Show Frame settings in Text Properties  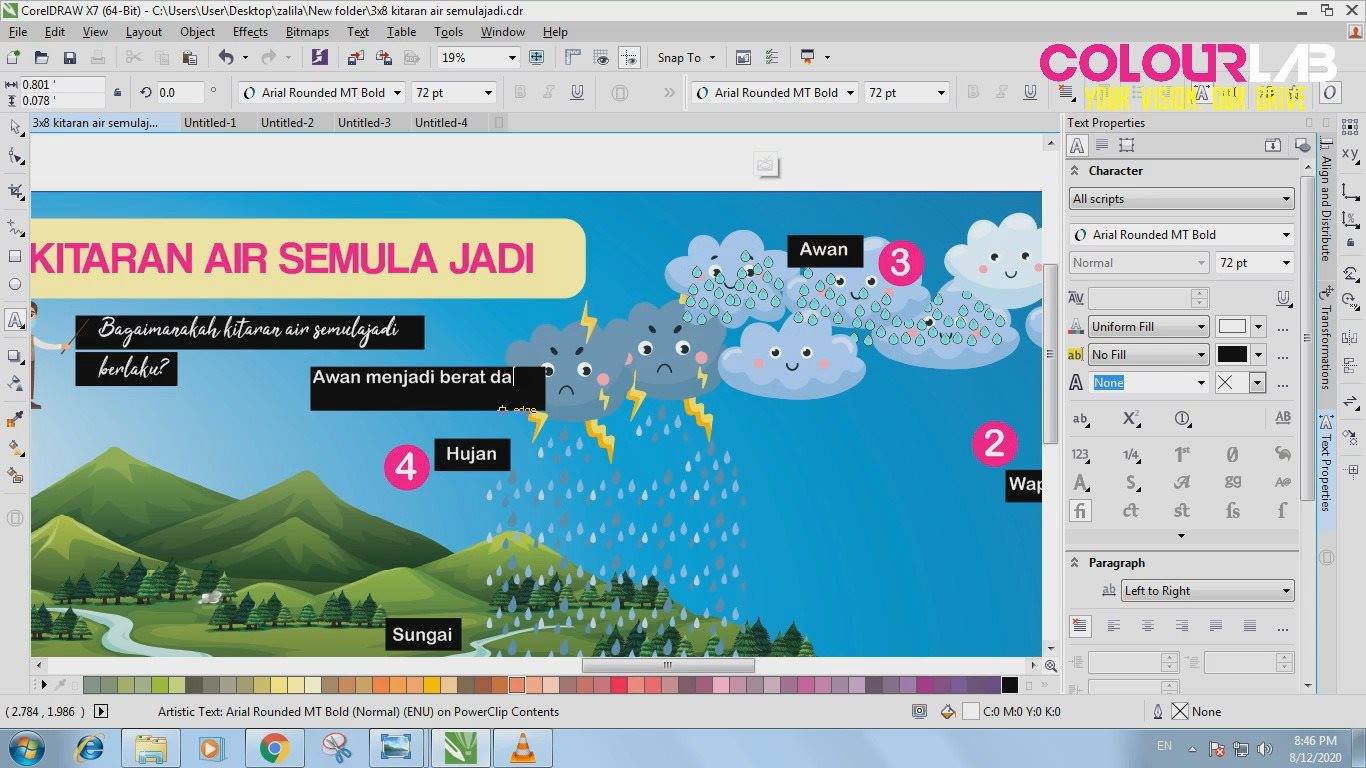(1127, 145)
